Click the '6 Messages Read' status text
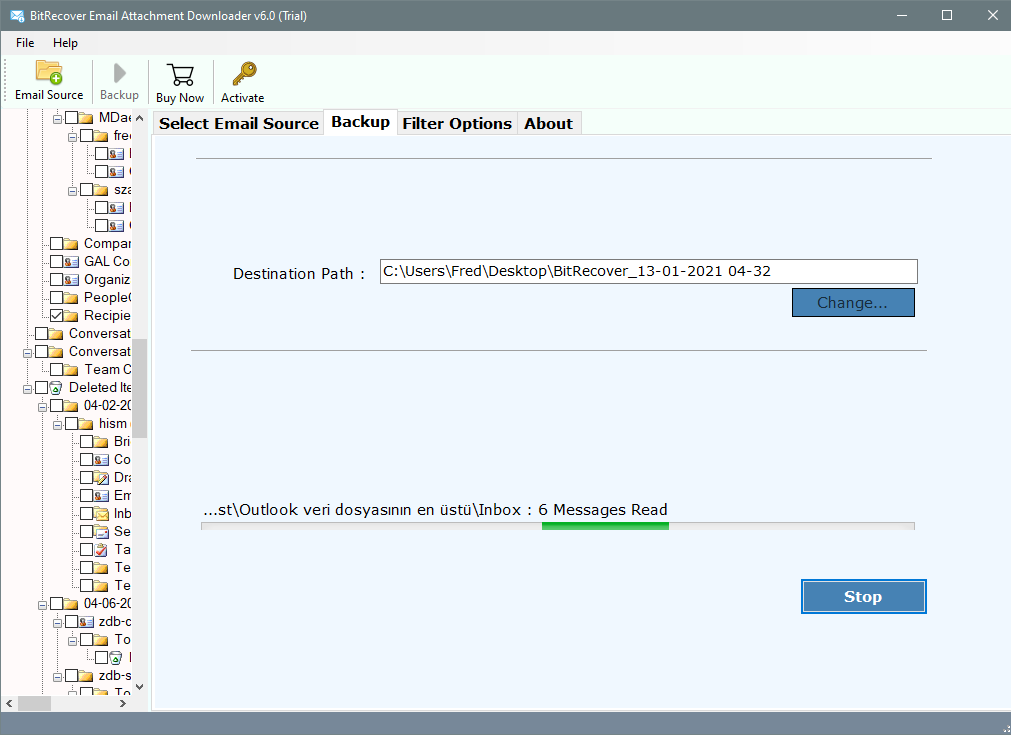 [x=603, y=510]
